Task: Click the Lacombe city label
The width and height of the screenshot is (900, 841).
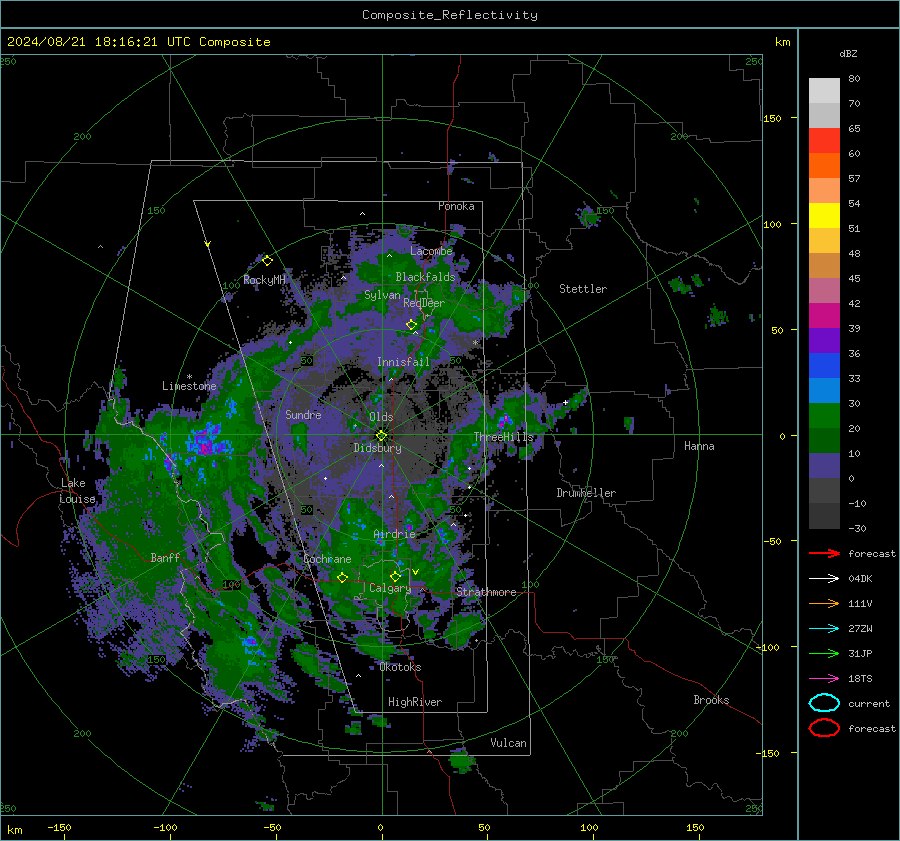Action: pyautogui.click(x=431, y=251)
